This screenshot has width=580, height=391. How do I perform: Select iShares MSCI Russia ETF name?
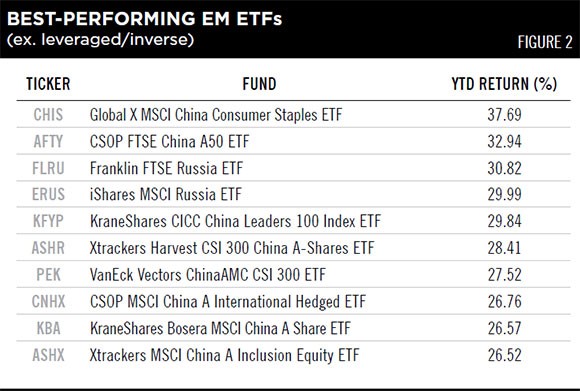click(166, 195)
